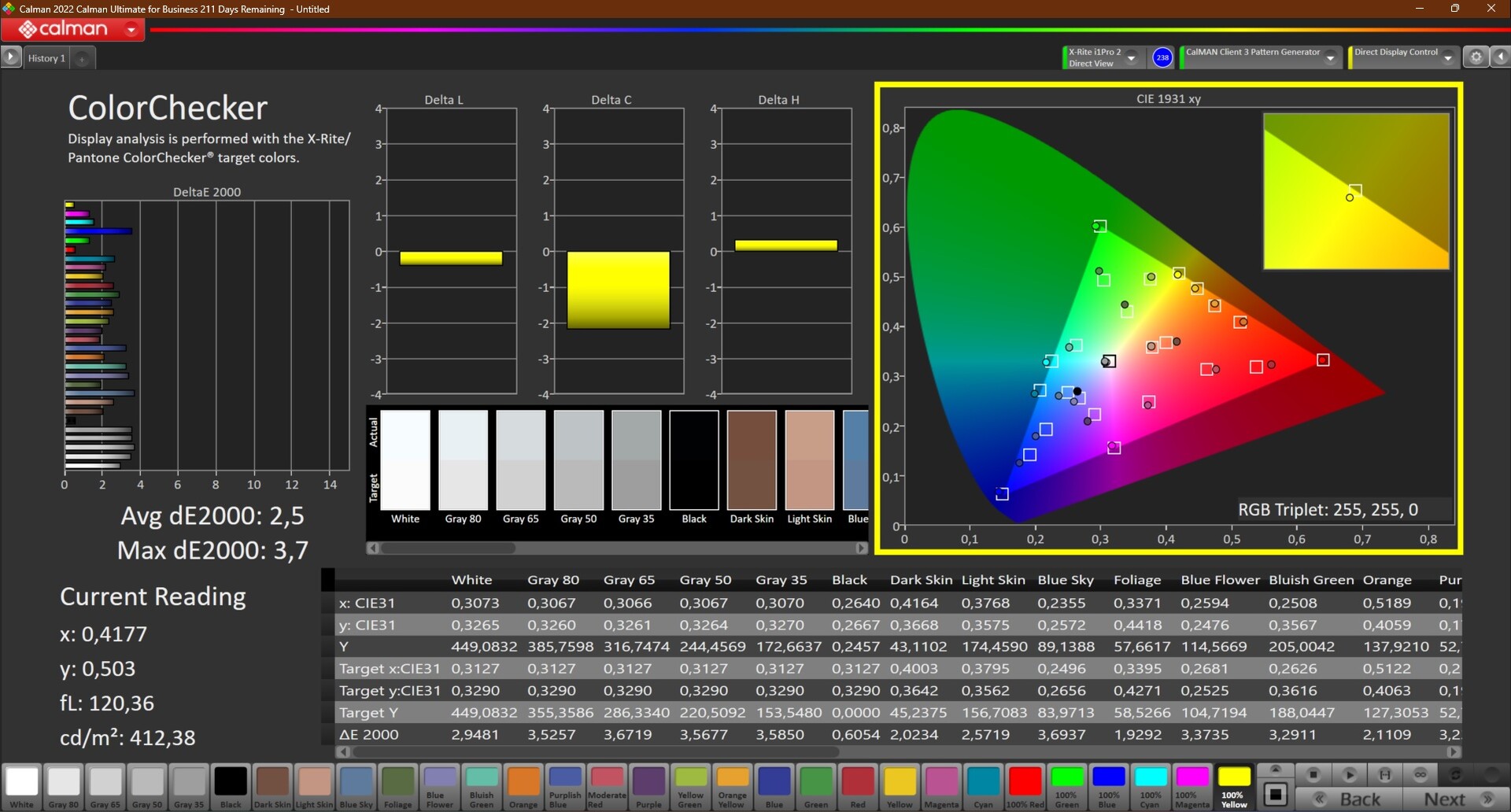Expand the Direct Display Control dropdown
1511x812 pixels.
(x=1447, y=57)
